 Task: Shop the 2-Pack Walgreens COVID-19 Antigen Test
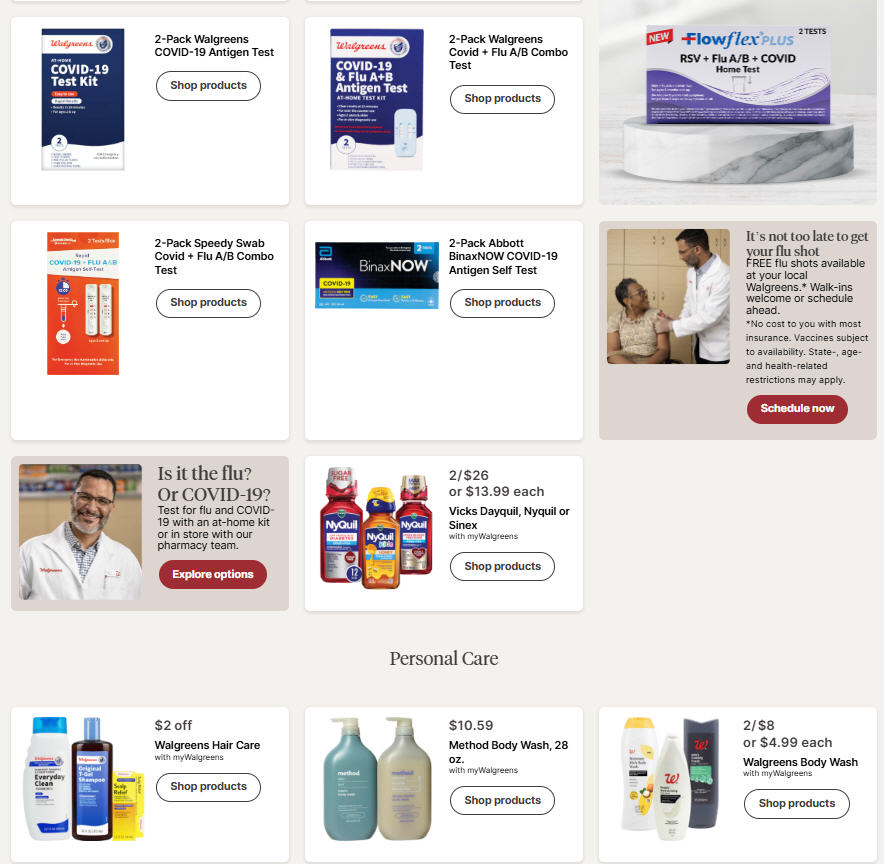[x=208, y=86]
